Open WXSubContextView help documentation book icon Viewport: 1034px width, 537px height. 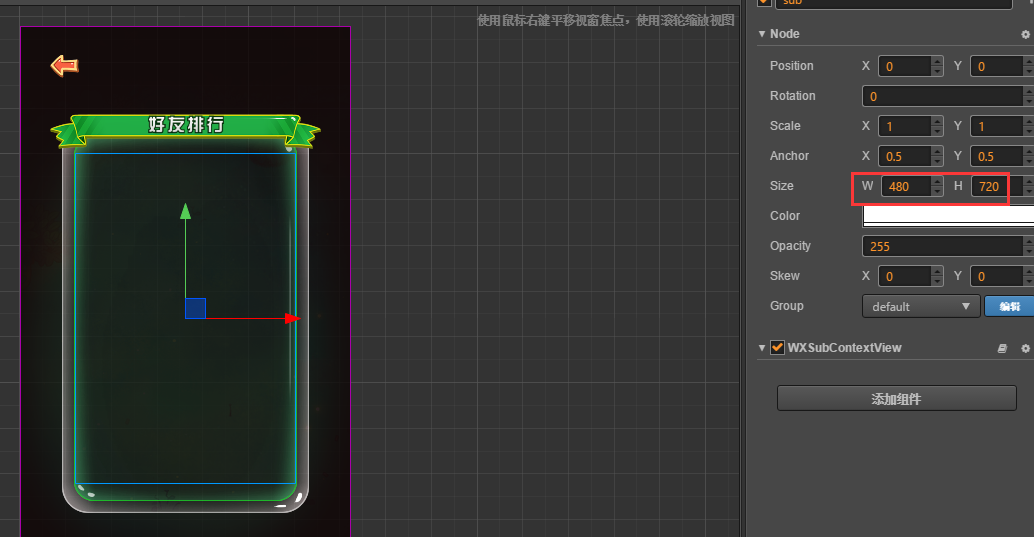pyautogui.click(x=1002, y=348)
